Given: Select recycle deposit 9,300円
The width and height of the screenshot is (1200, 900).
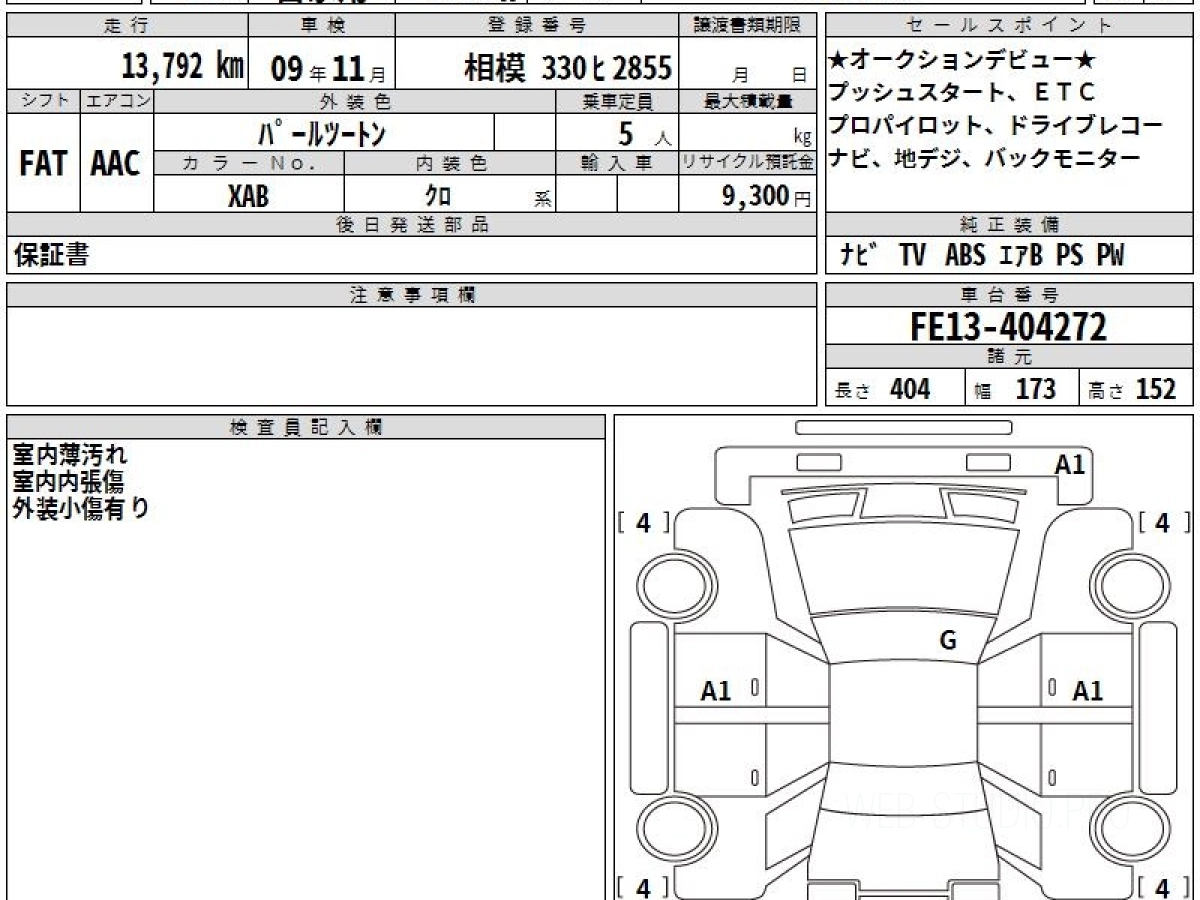Looking at the screenshot, I should click(767, 196).
